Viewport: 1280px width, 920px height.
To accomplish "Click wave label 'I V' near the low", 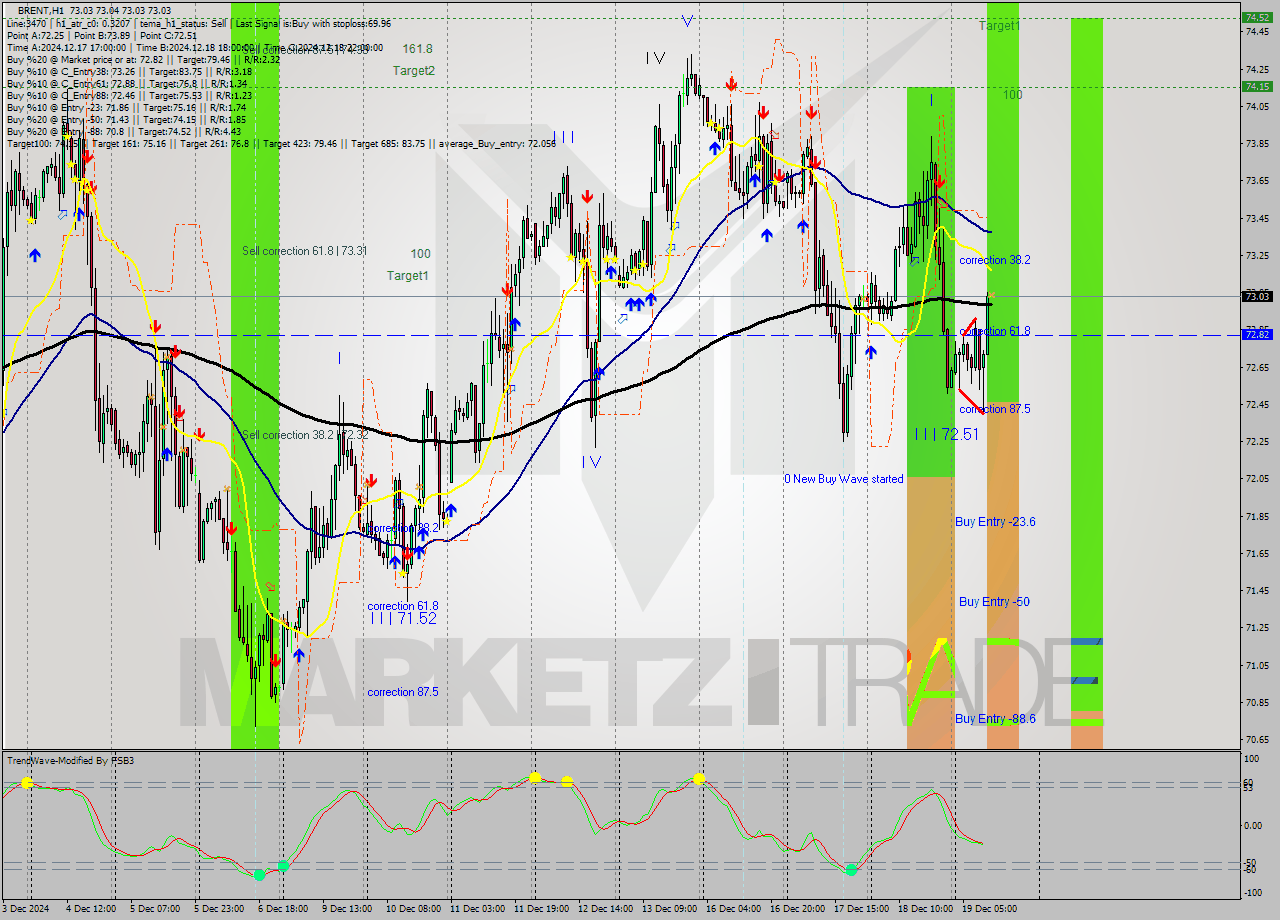I will (x=591, y=461).
